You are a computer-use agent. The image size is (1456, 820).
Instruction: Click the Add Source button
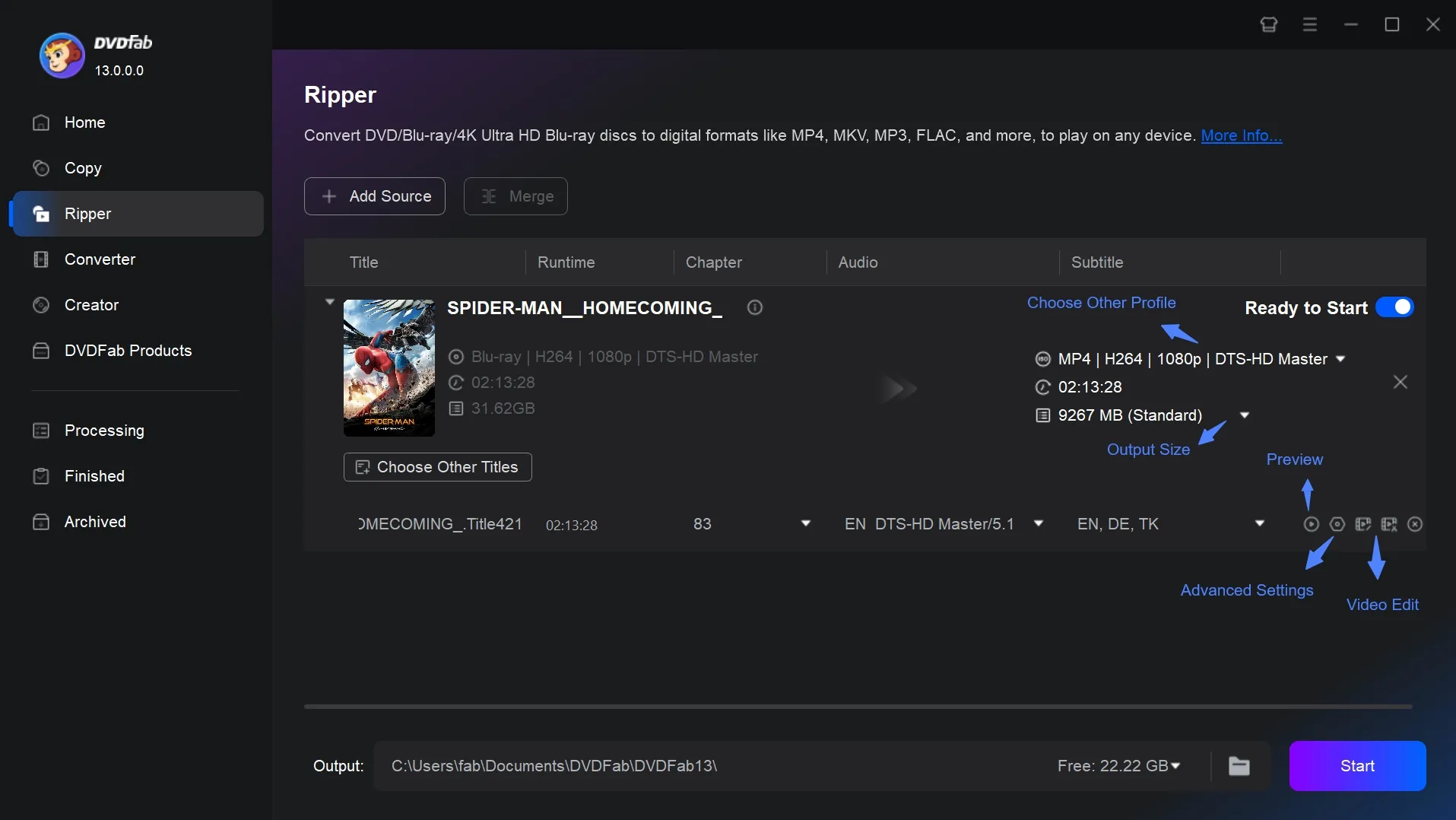click(x=374, y=196)
